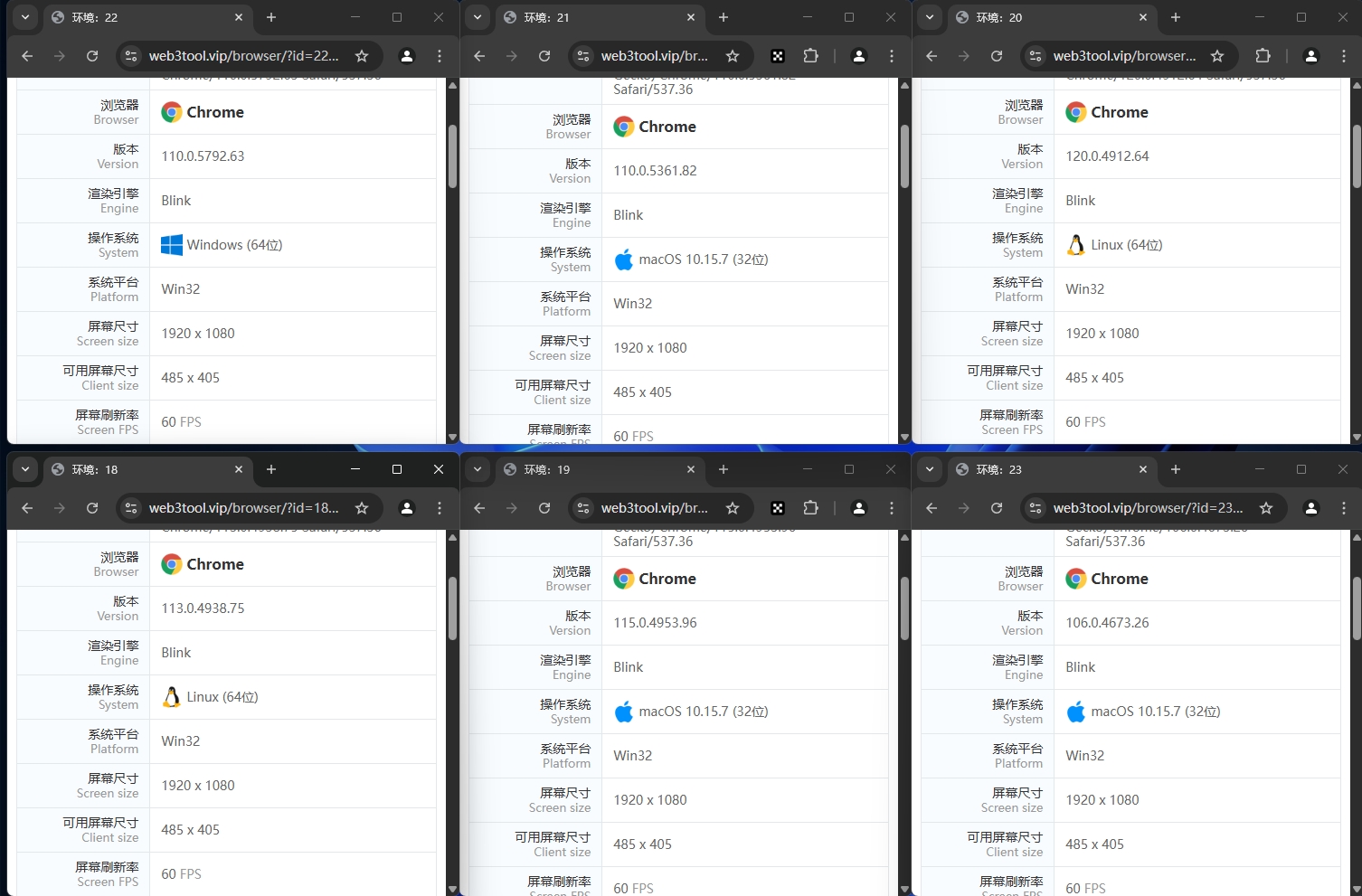Click the Linux penguin icon in 环境 18 window
The image size is (1362, 896).
point(171,696)
